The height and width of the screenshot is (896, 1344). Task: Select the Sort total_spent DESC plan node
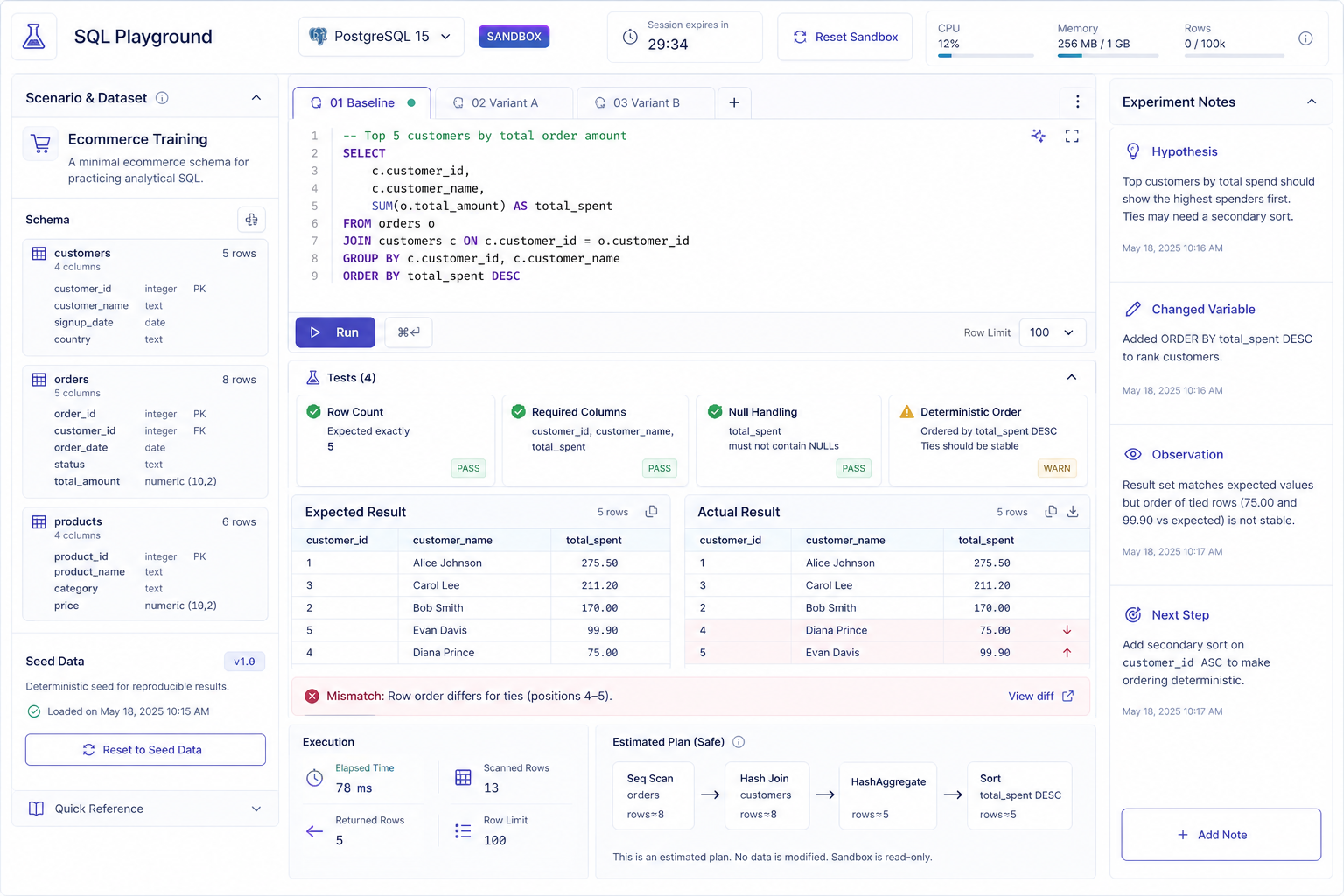point(1020,795)
